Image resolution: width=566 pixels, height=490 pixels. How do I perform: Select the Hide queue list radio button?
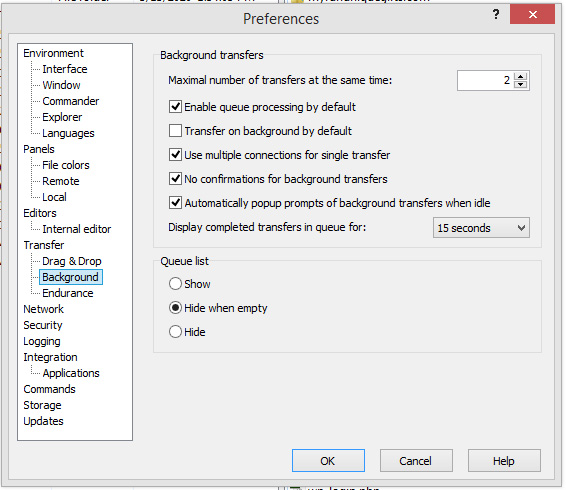coord(175,332)
